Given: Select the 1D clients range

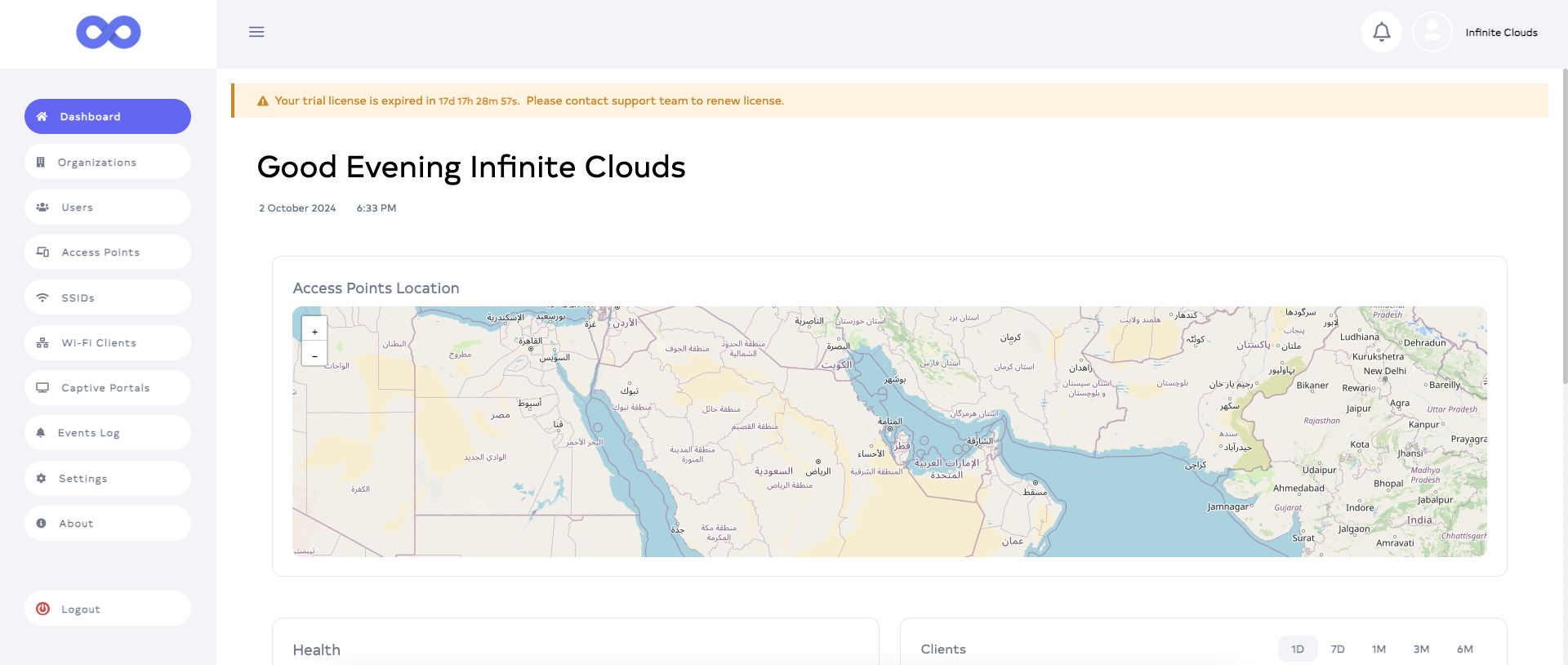Looking at the screenshot, I should (1297, 649).
